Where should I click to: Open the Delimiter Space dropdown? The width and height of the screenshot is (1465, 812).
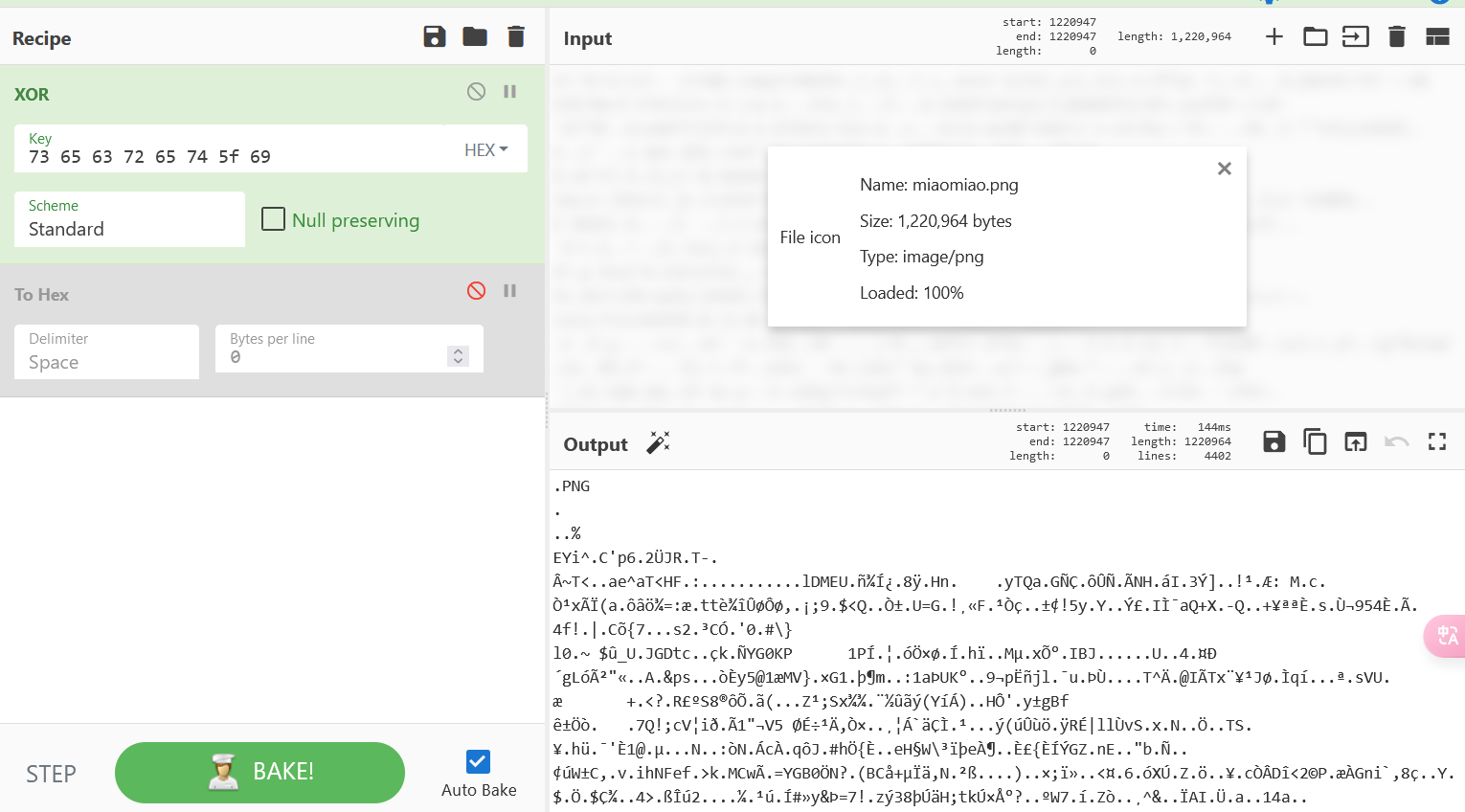106,352
